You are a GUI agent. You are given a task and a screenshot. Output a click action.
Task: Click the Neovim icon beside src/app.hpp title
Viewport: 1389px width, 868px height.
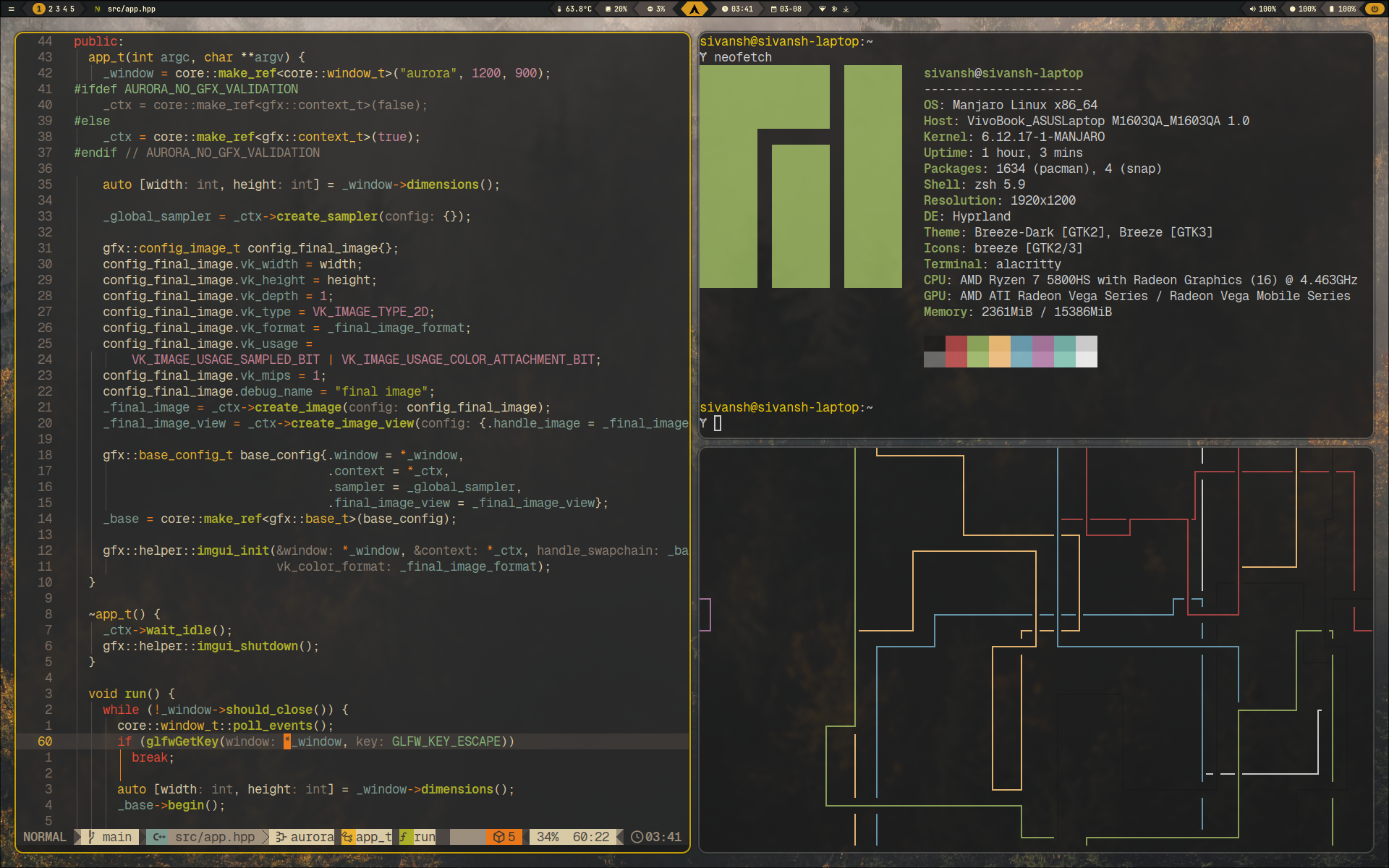(98, 9)
